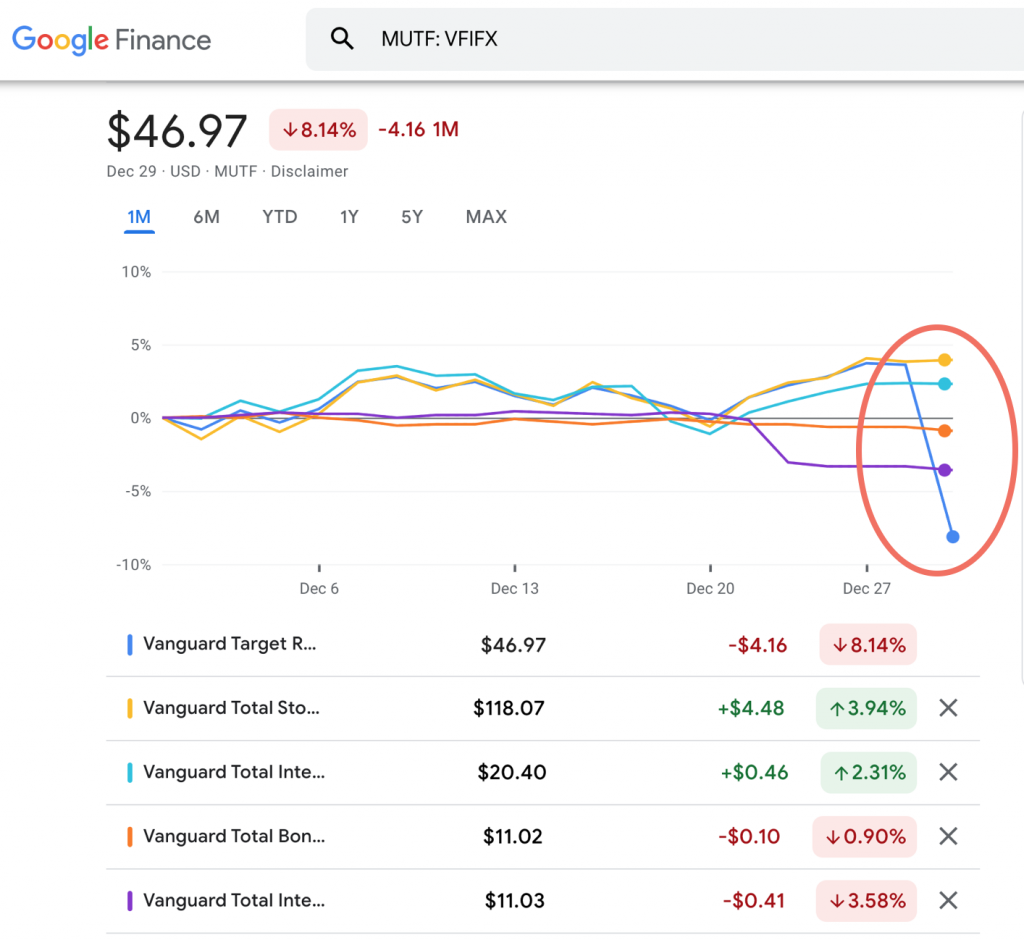The height and width of the screenshot is (940, 1024).
Task: Click the 2.31% gain badge
Action: 869,773
